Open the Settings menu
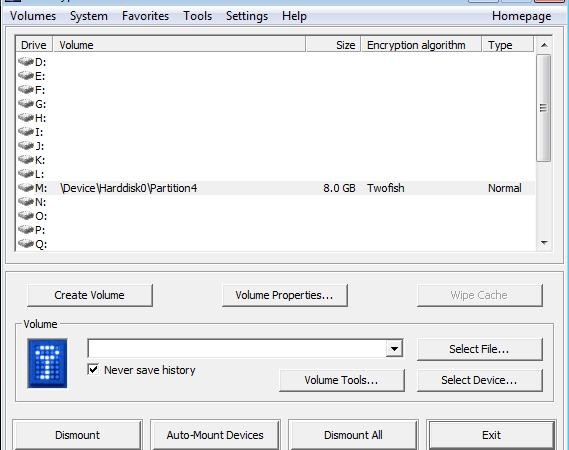The image size is (569, 450). 247,16
